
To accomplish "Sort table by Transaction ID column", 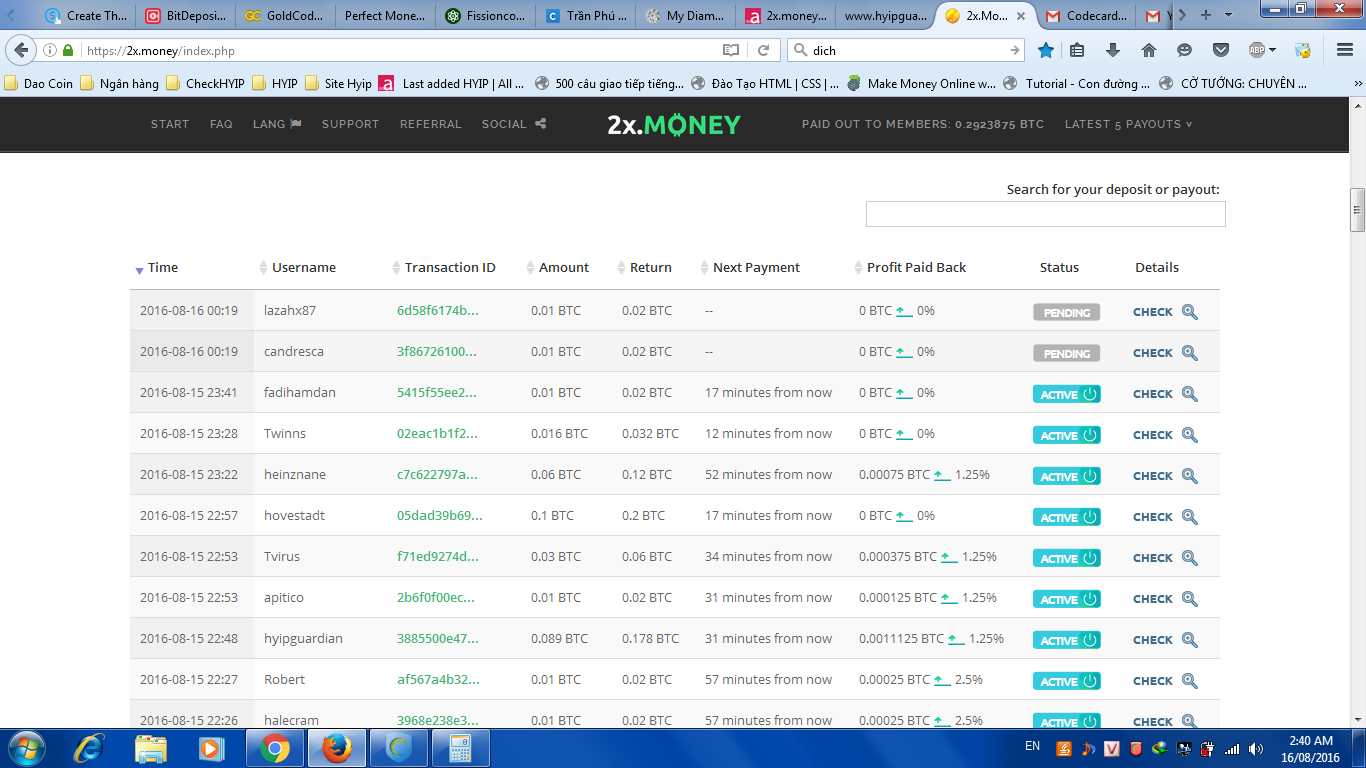I will 444,268.
